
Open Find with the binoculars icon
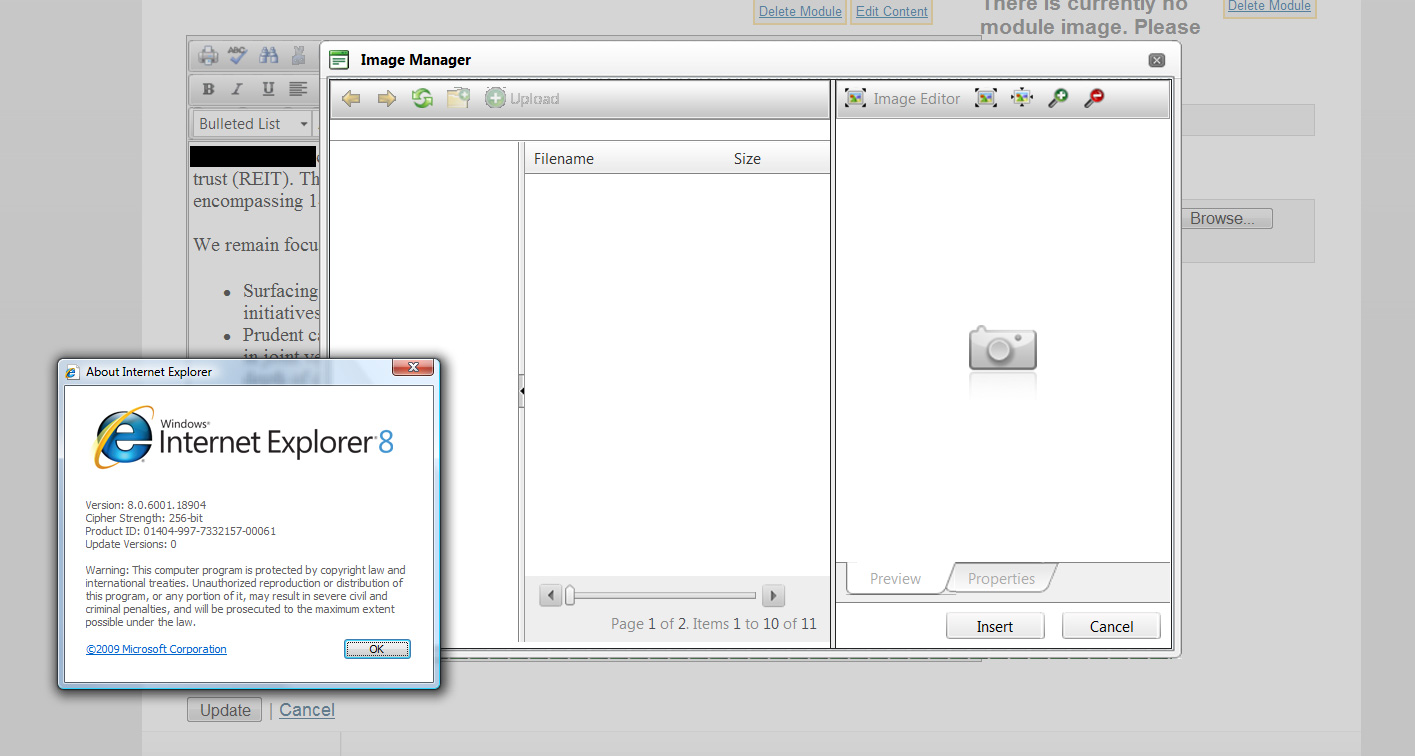click(268, 55)
